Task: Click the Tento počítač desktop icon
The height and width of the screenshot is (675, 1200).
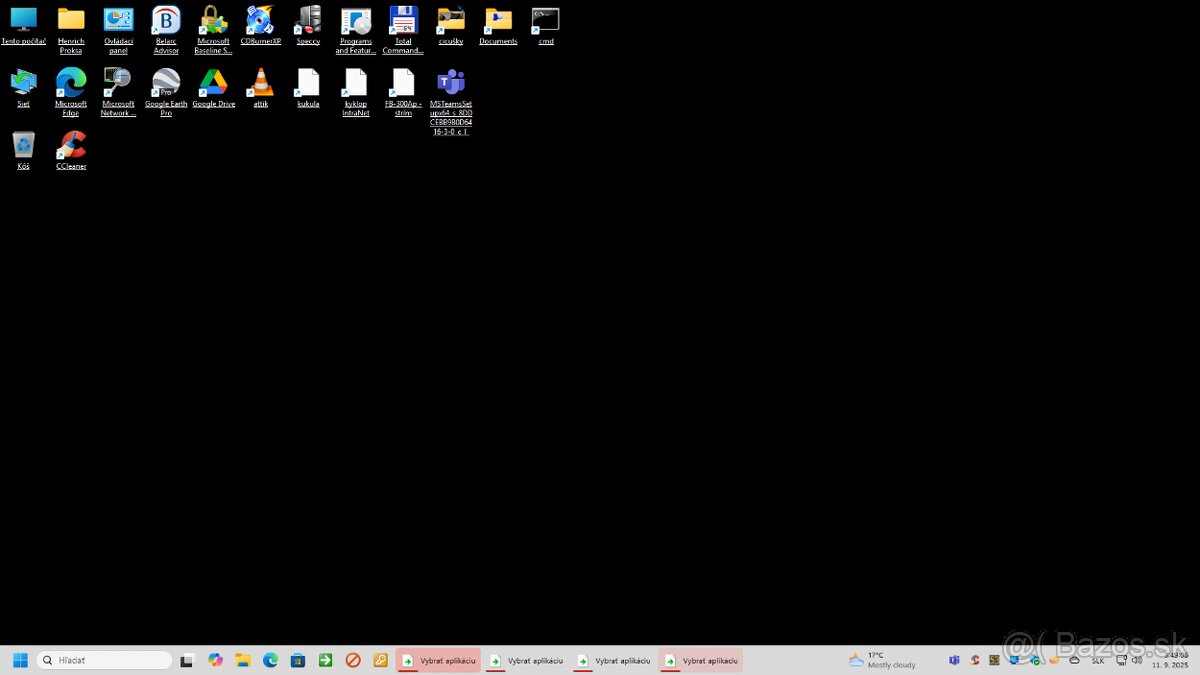Action: tap(23, 20)
